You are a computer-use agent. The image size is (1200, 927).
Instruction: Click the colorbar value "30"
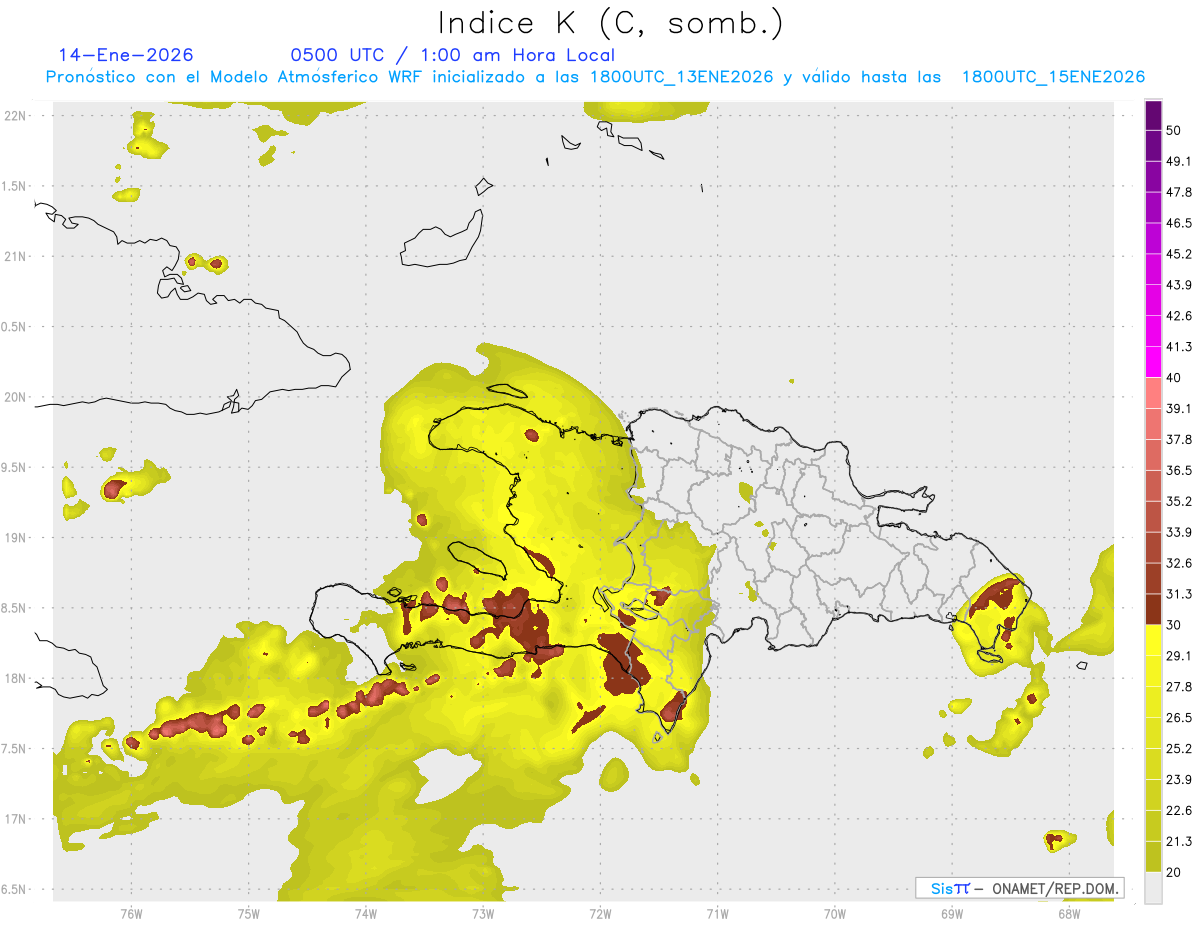pyautogui.click(x=1174, y=625)
